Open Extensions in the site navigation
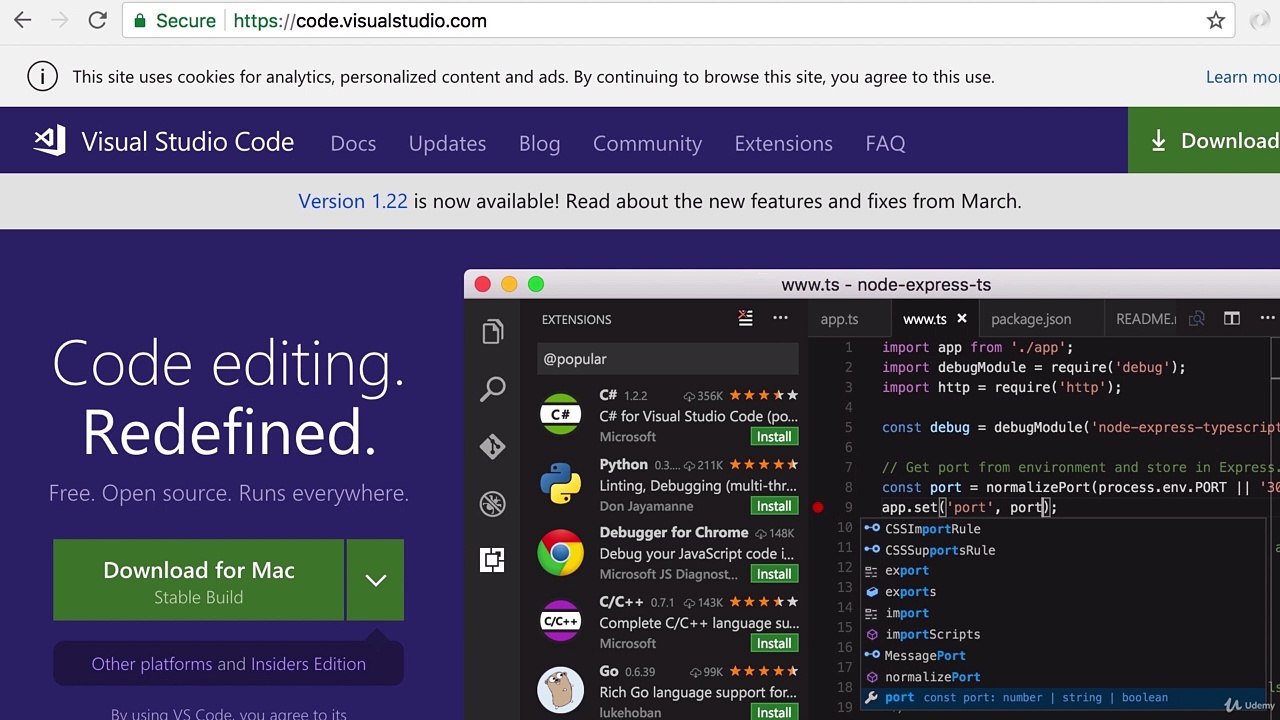Screen dimensions: 1280x720 (783, 143)
